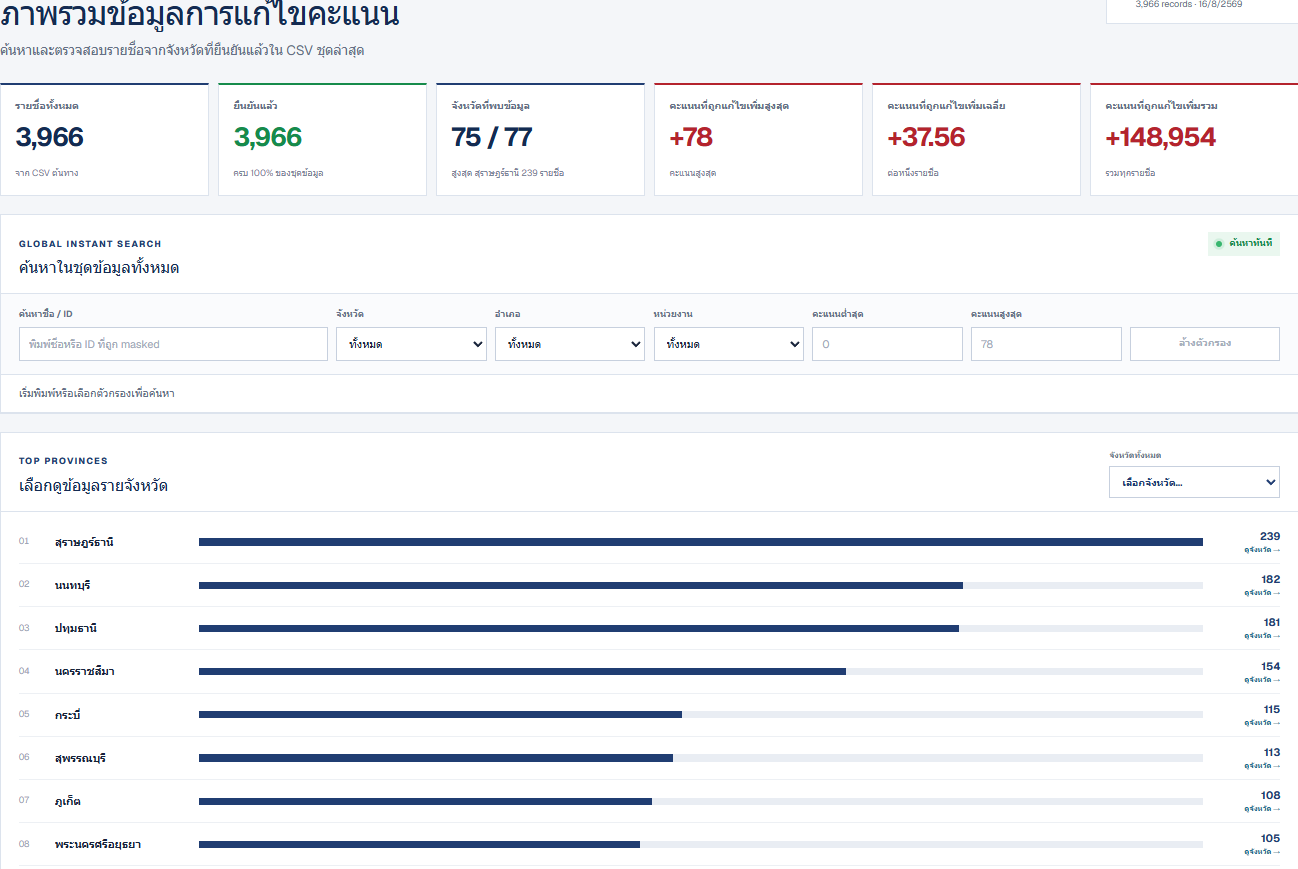Open province link for พระนครศรีอยุธยา row
The image size is (1298, 869).
click(x=1262, y=852)
